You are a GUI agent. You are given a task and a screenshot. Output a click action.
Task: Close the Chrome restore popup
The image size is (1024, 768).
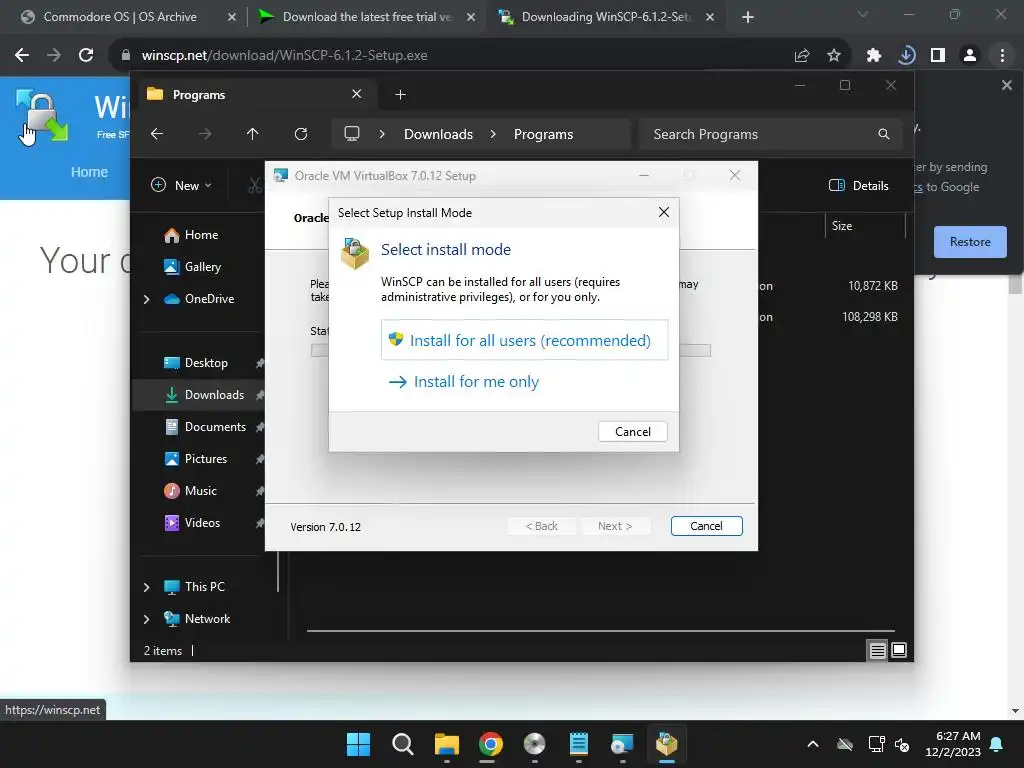tap(1006, 86)
